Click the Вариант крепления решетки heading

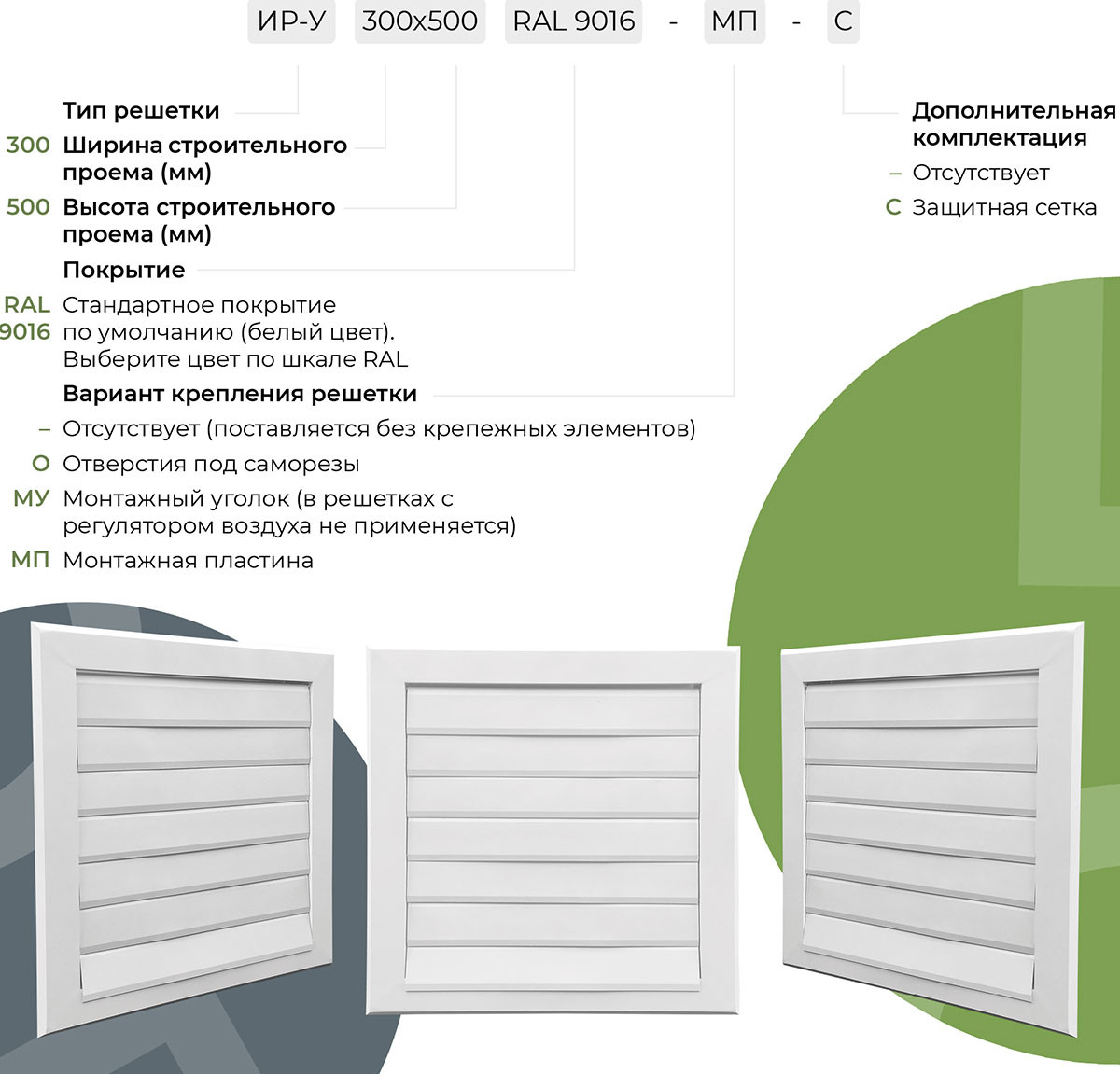(239, 394)
